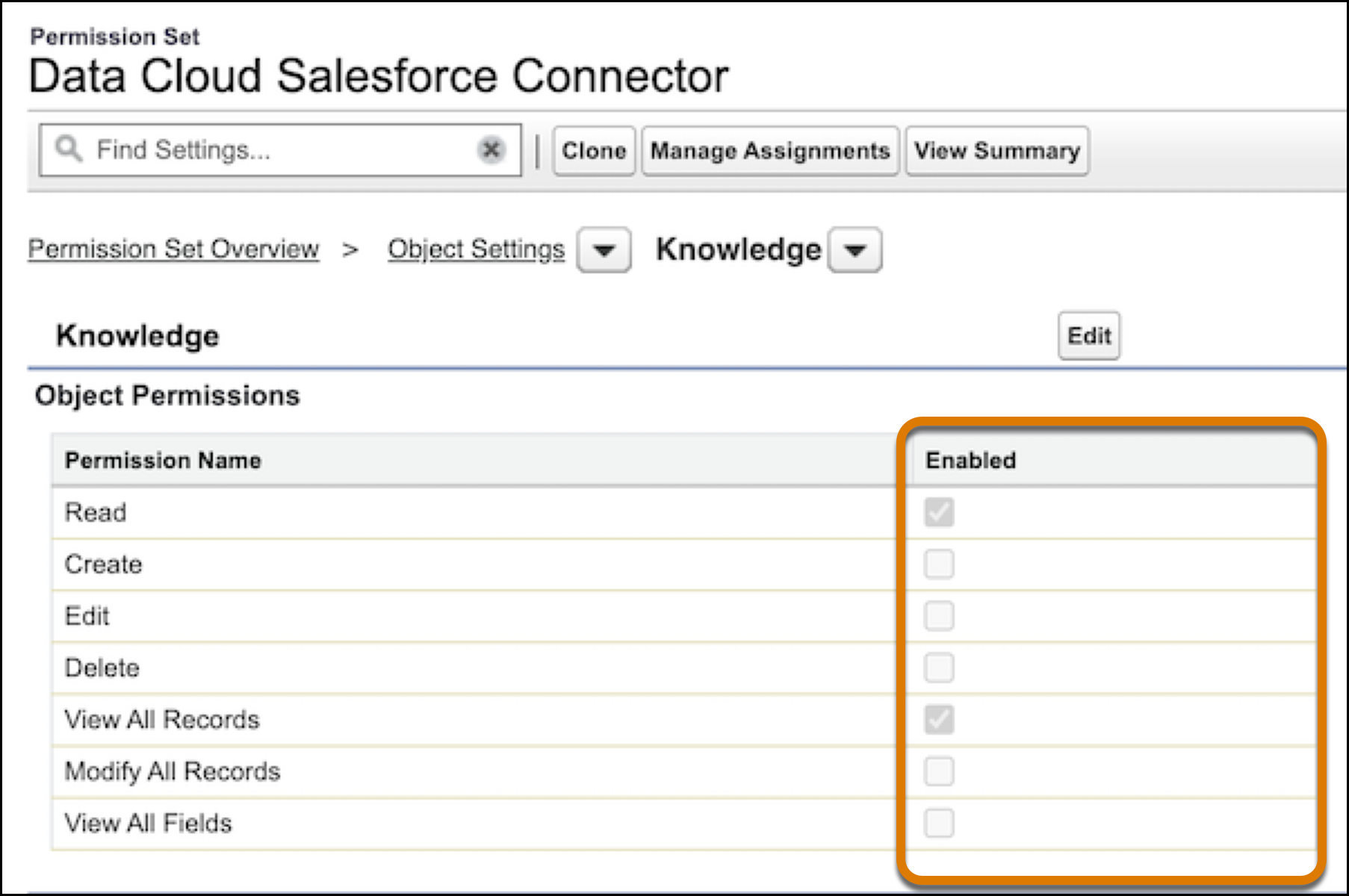Click the Enabled column header
This screenshot has height=896, width=1349.
point(970,461)
